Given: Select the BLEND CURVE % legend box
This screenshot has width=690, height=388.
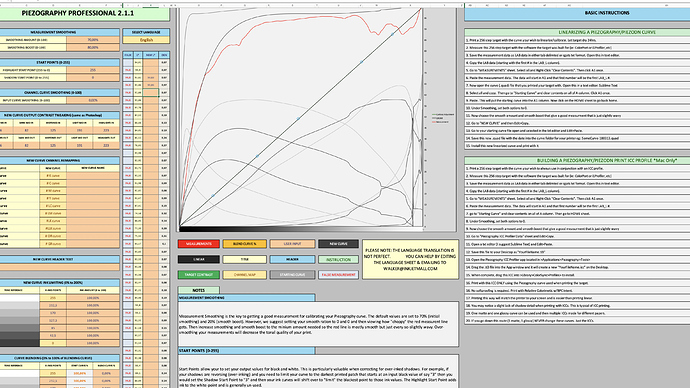Looking at the screenshot, I should coord(244,244).
